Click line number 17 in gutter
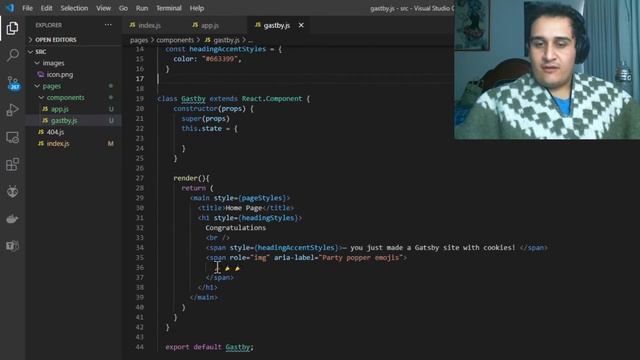640x360 pixels. click(x=140, y=79)
